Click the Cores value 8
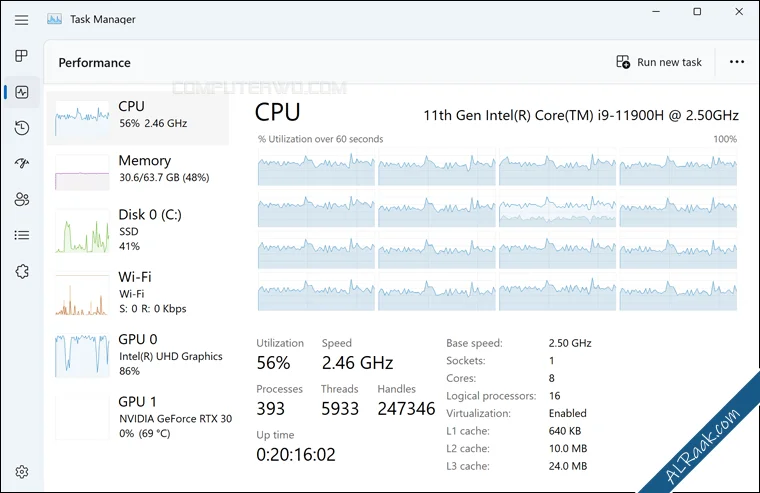The image size is (760, 493). [552, 378]
